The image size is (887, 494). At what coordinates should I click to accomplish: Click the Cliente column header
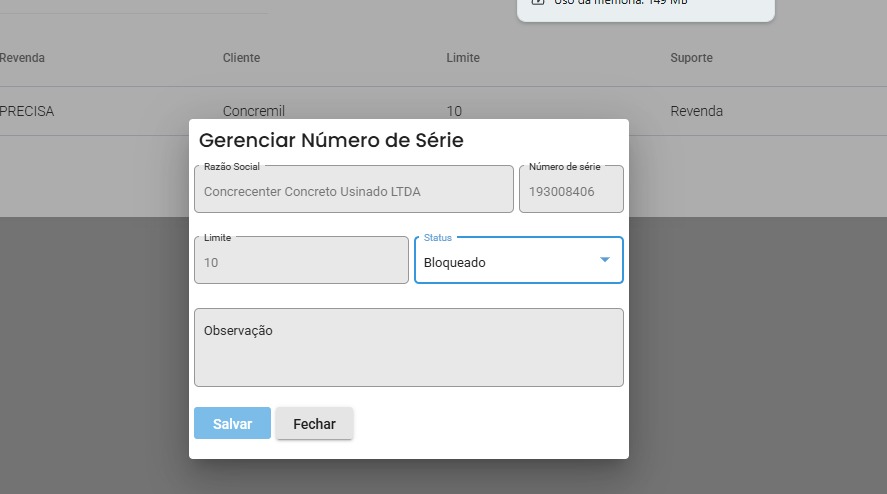click(x=241, y=58)
